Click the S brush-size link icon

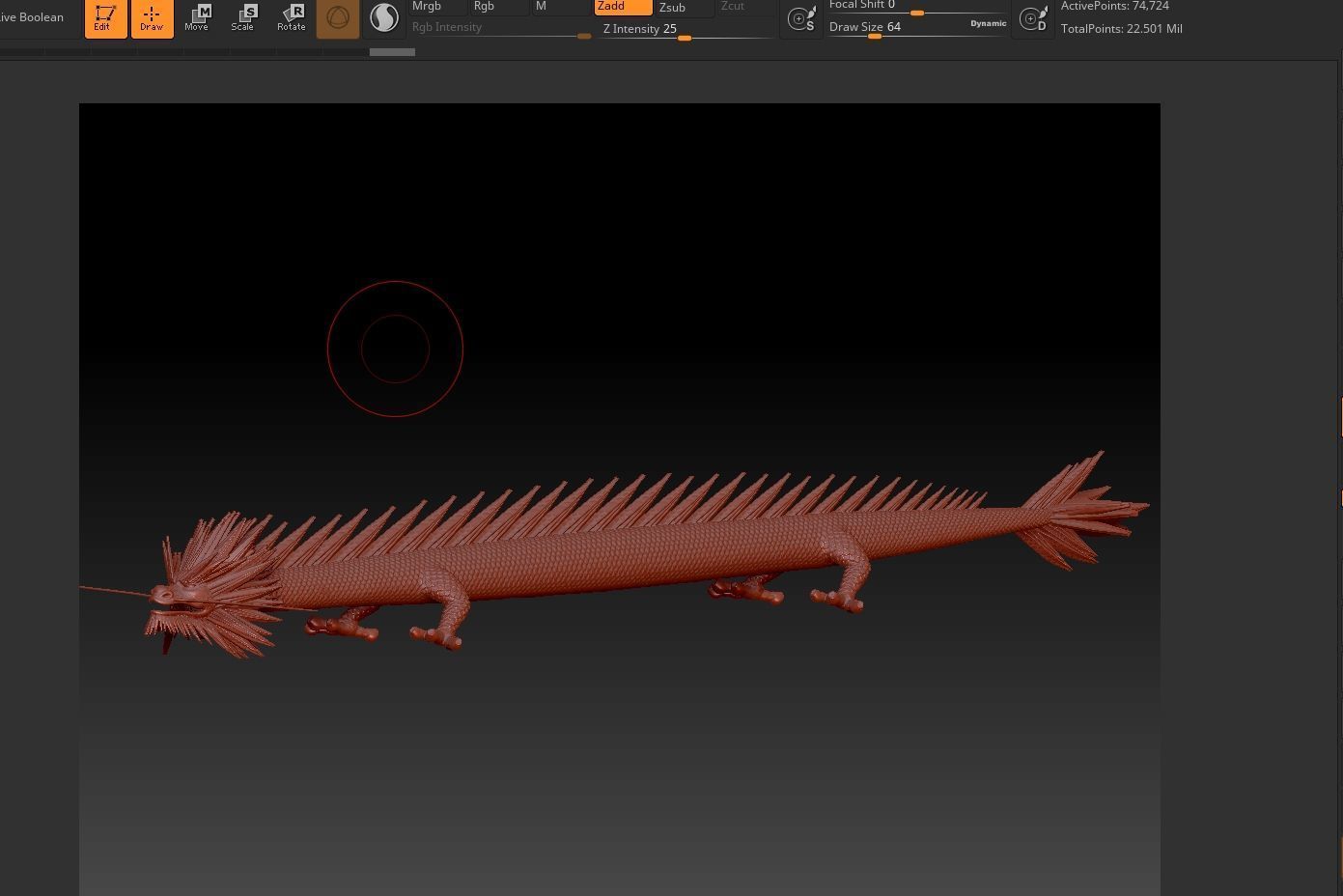point(802,18)
